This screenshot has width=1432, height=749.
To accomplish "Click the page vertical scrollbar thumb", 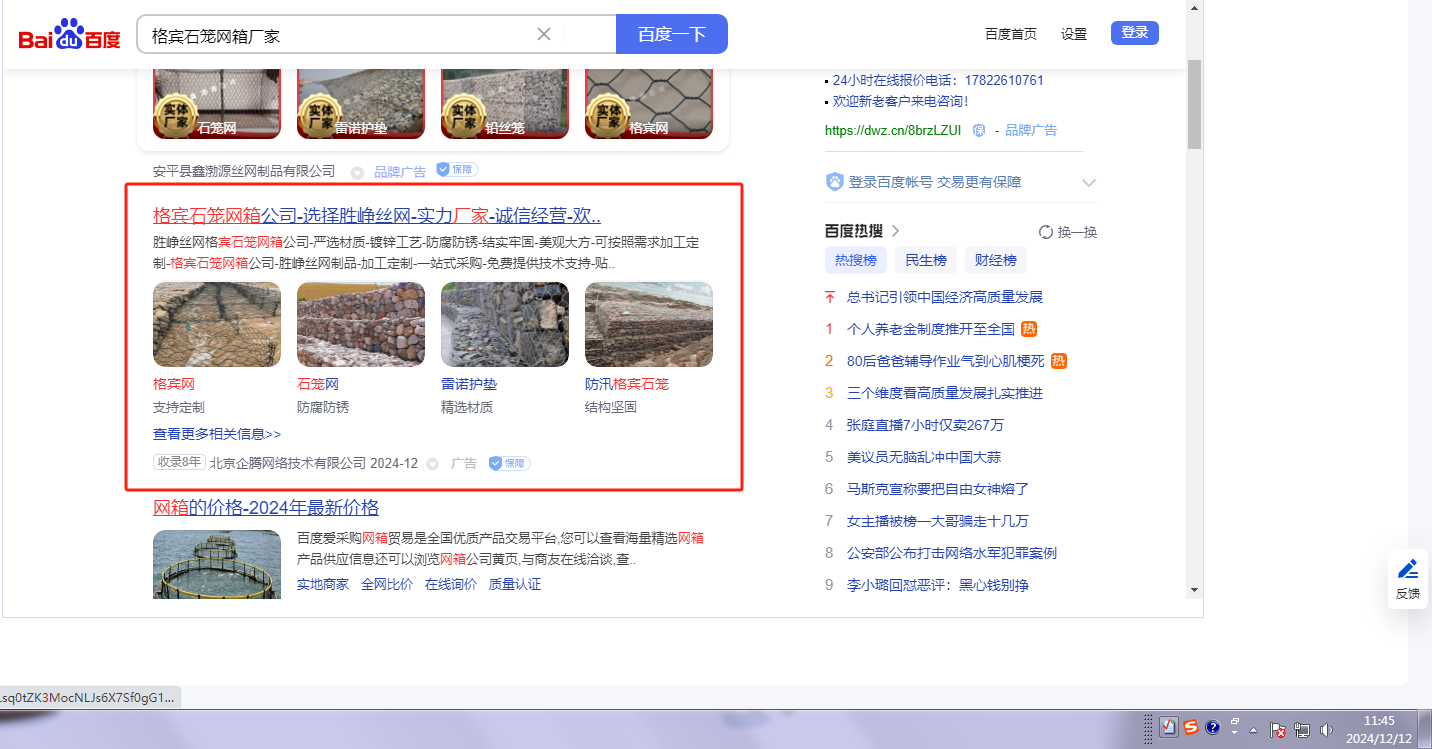I will (x=1194, y=104).
